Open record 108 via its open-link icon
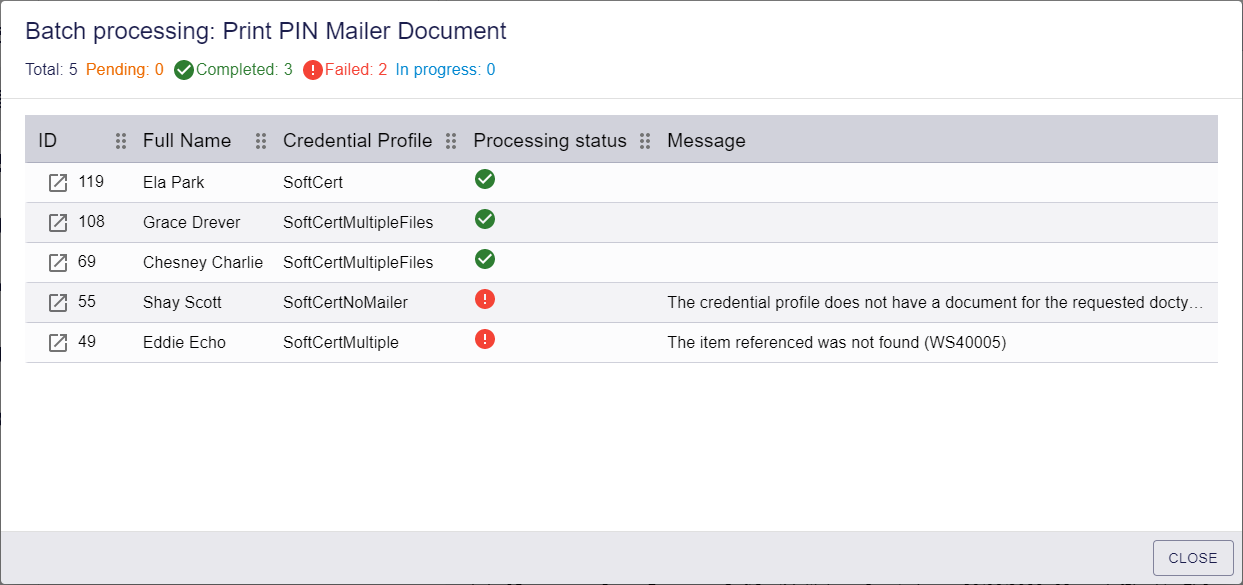 58,223
